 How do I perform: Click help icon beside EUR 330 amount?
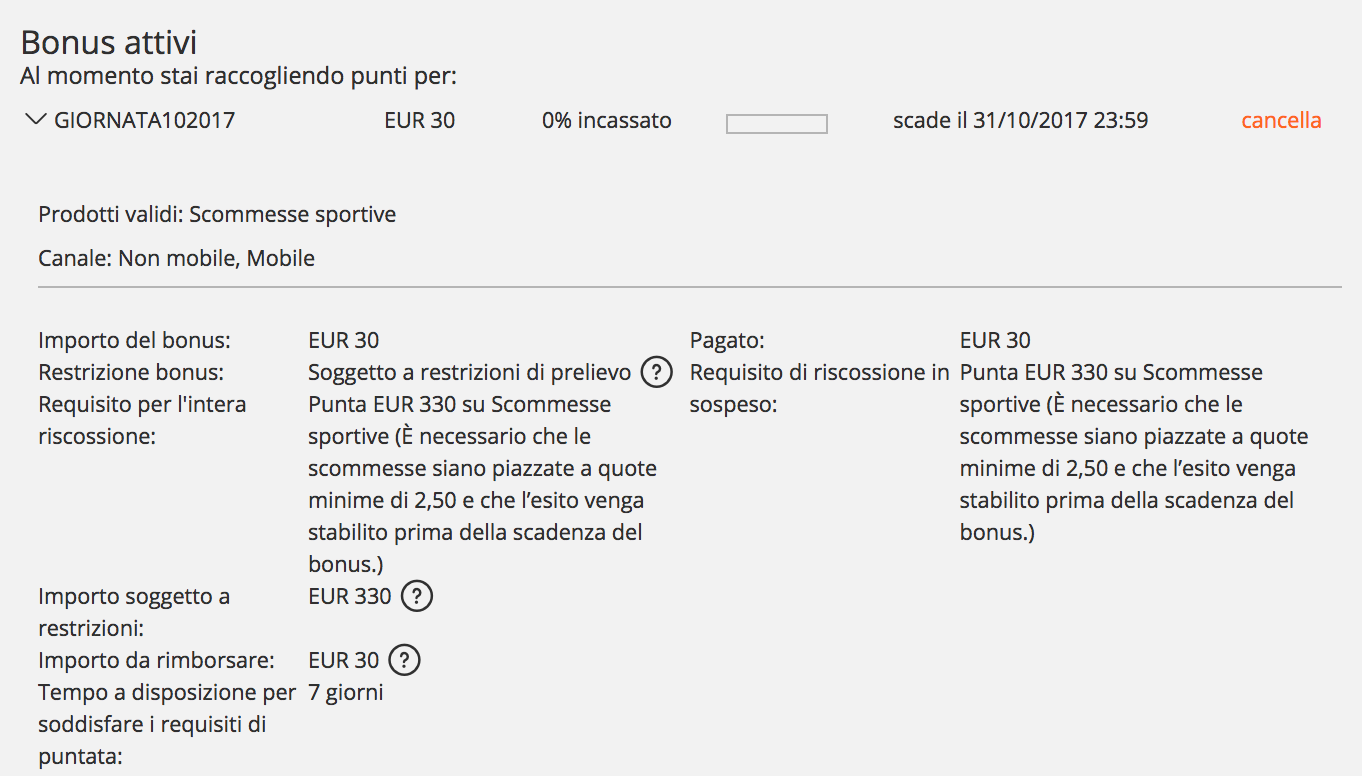pos(417,597)
